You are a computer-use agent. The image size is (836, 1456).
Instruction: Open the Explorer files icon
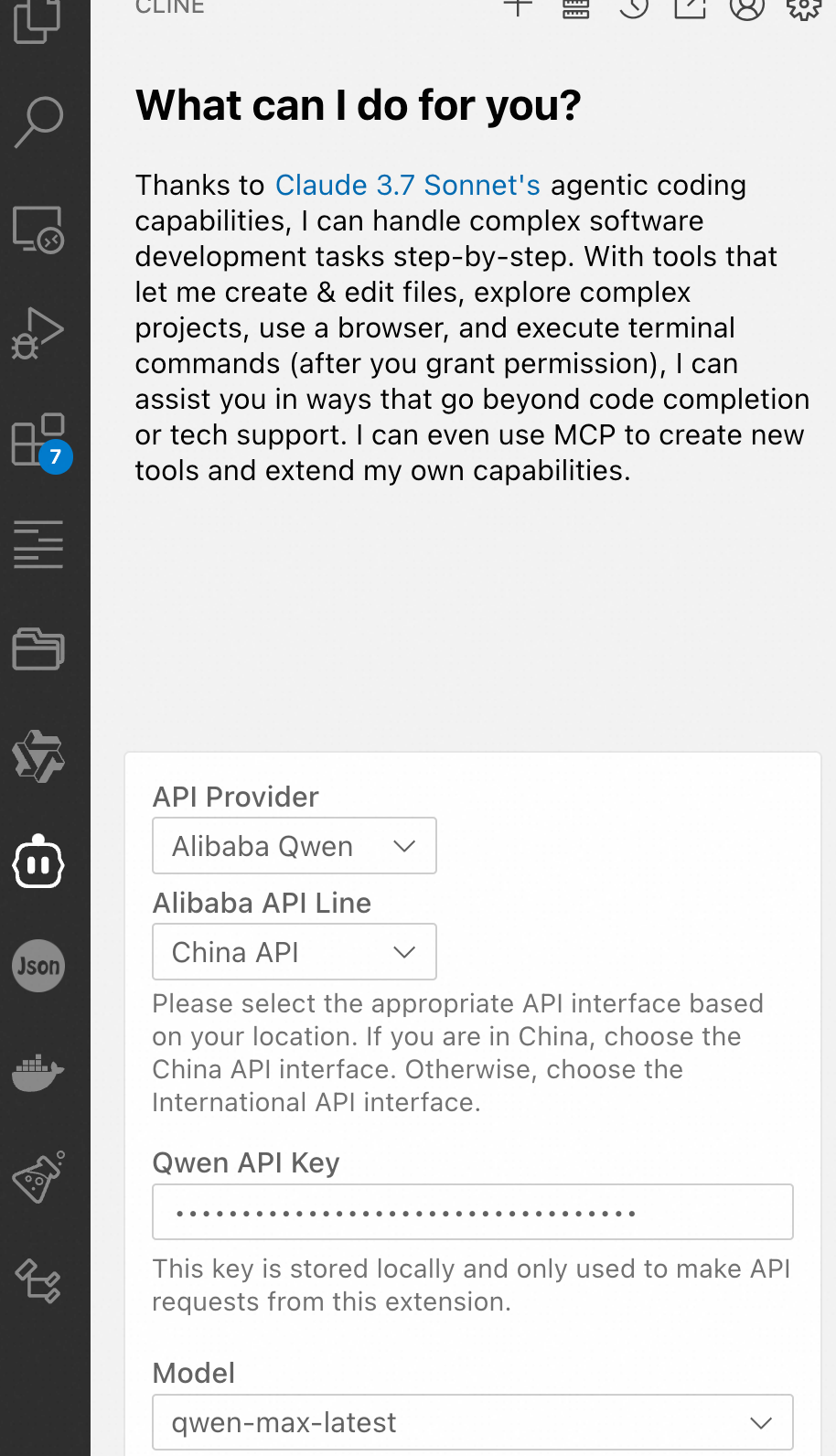38,20
